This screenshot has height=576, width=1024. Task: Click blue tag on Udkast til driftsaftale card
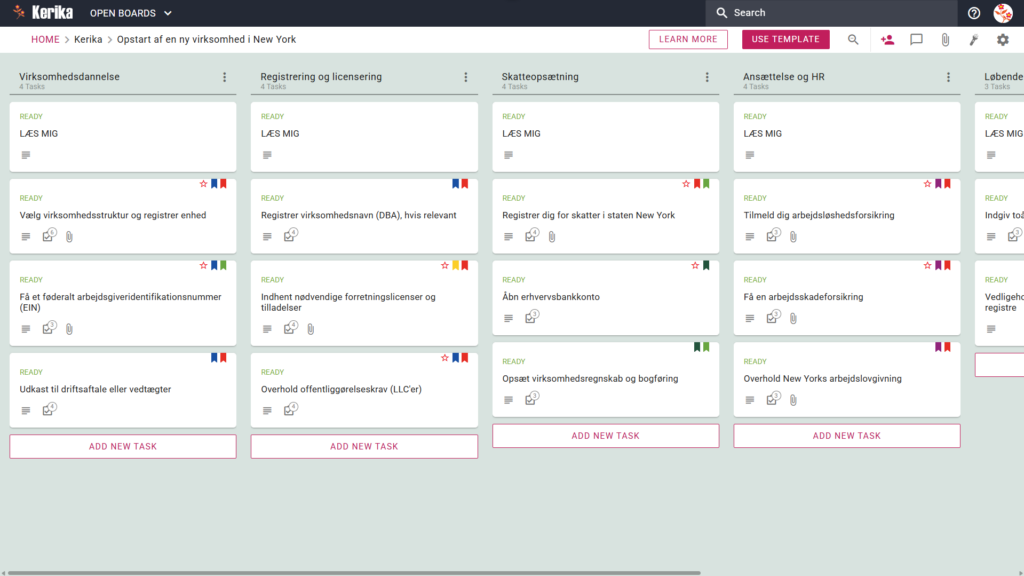point(214,357)
